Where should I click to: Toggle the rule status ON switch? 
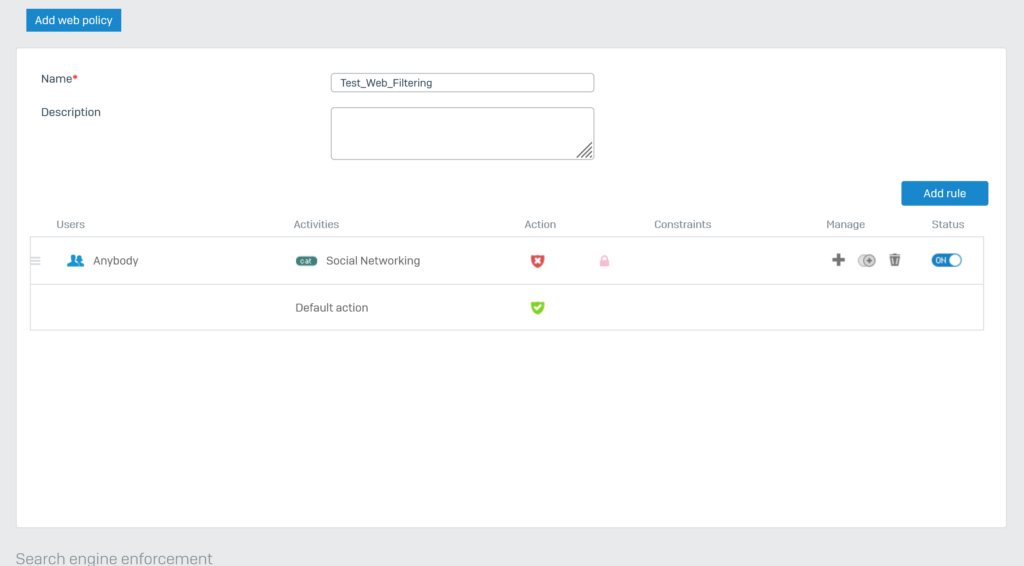point(946,260)
